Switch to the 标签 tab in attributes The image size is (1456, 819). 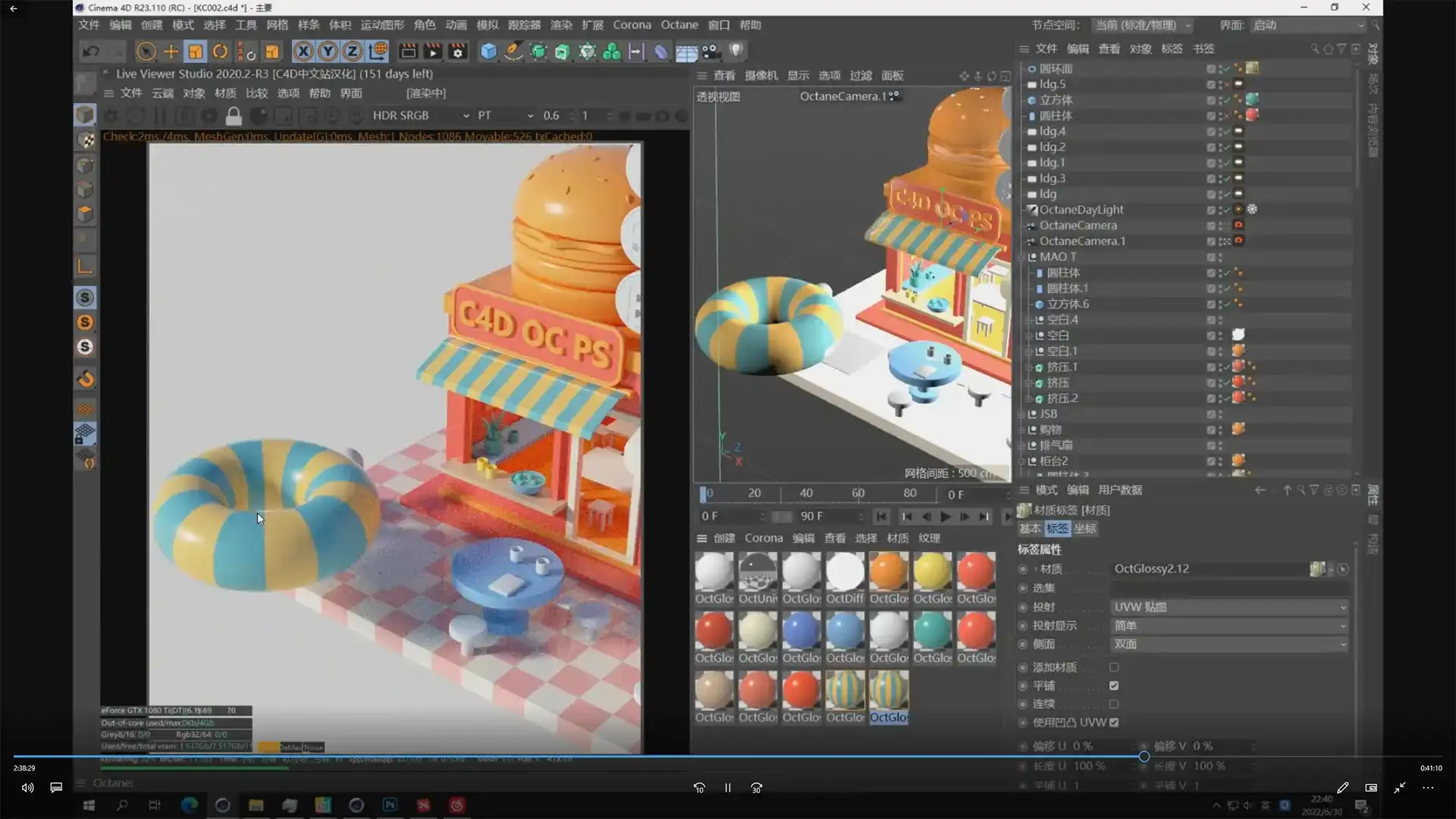coord(1059,529)
